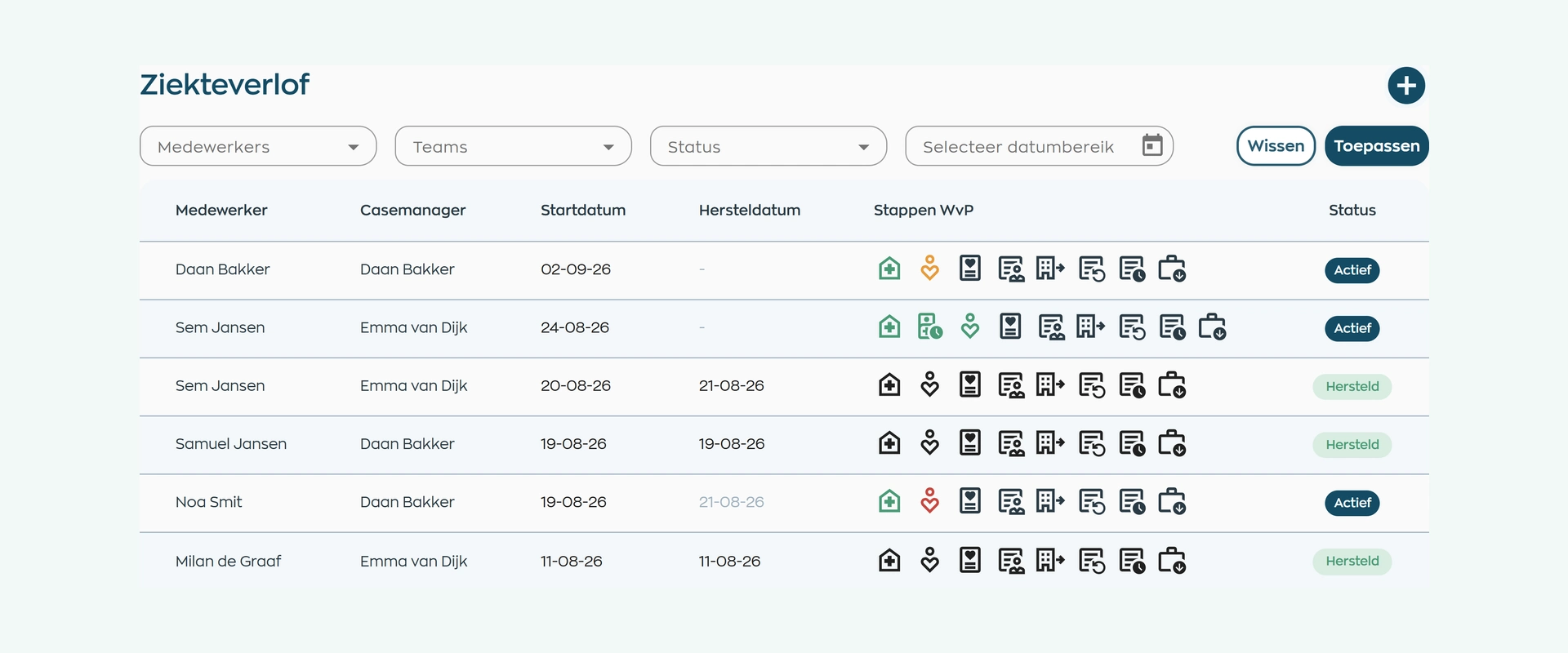Screen dimensions: 1568x653
Task: Click building-arrow icon in Samuel Jansen's row
Action: click(x=1050, y=443)
